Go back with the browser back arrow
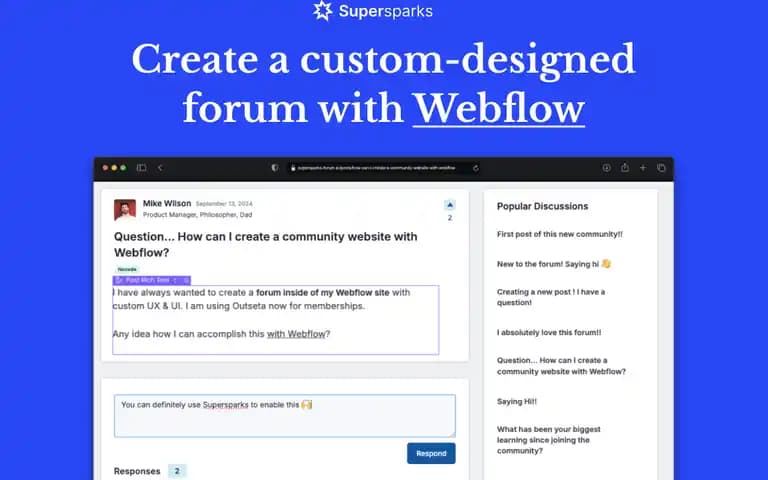Screen dimensions: 768x480 coord(160,168)
